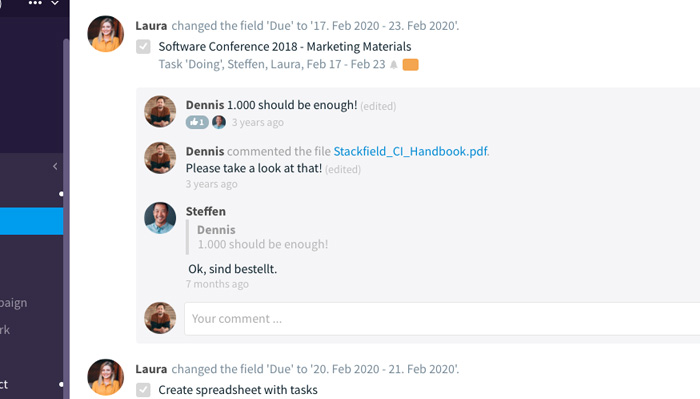
Task: Click Dennis's avatar on the 1.000 comment
Action: 160,112
